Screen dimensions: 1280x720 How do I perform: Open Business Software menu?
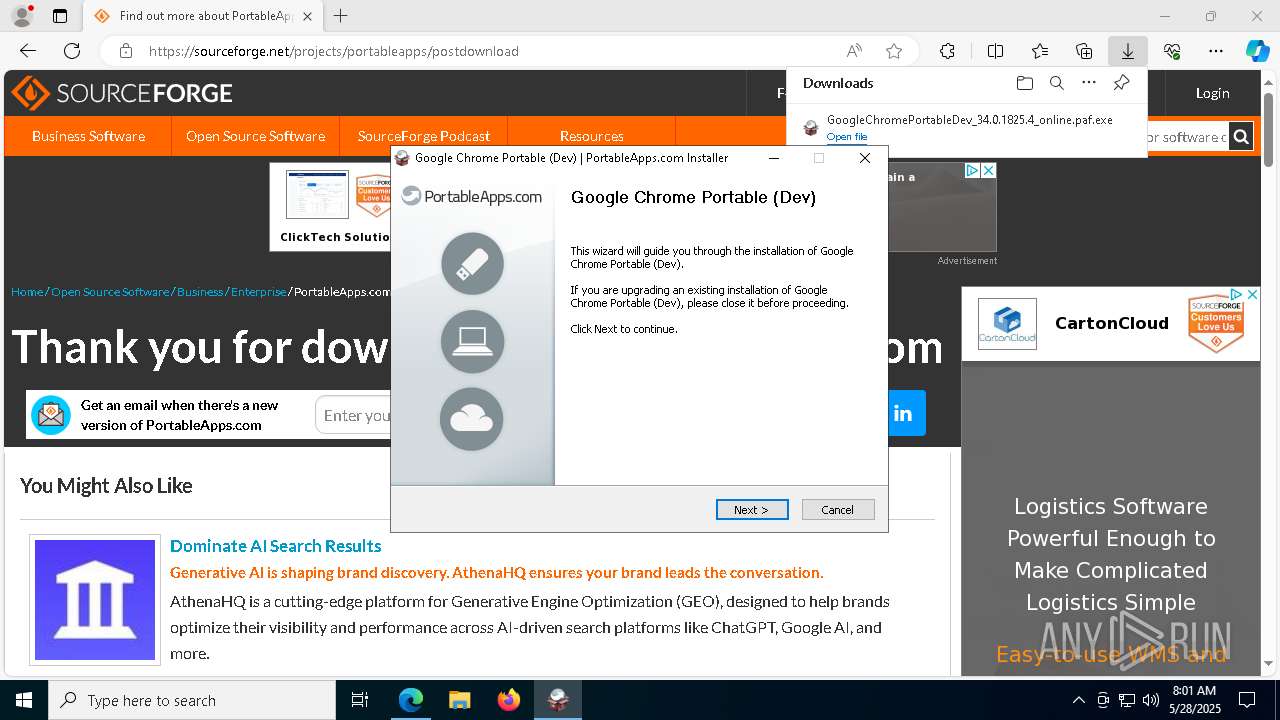click(x=88, y=136)
